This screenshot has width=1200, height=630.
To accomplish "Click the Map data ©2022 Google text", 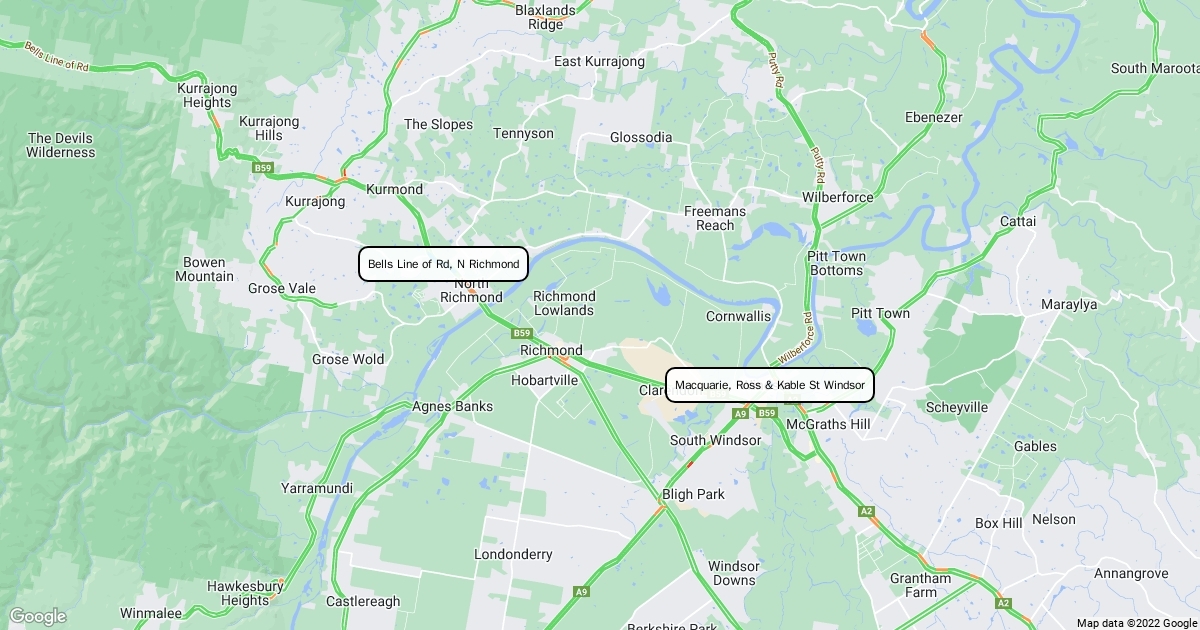I will (x=1136, y=623).
